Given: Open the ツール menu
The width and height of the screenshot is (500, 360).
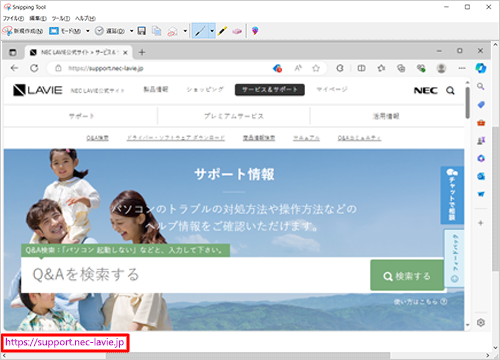Looking at the screenshot, I should coord(61,19).
